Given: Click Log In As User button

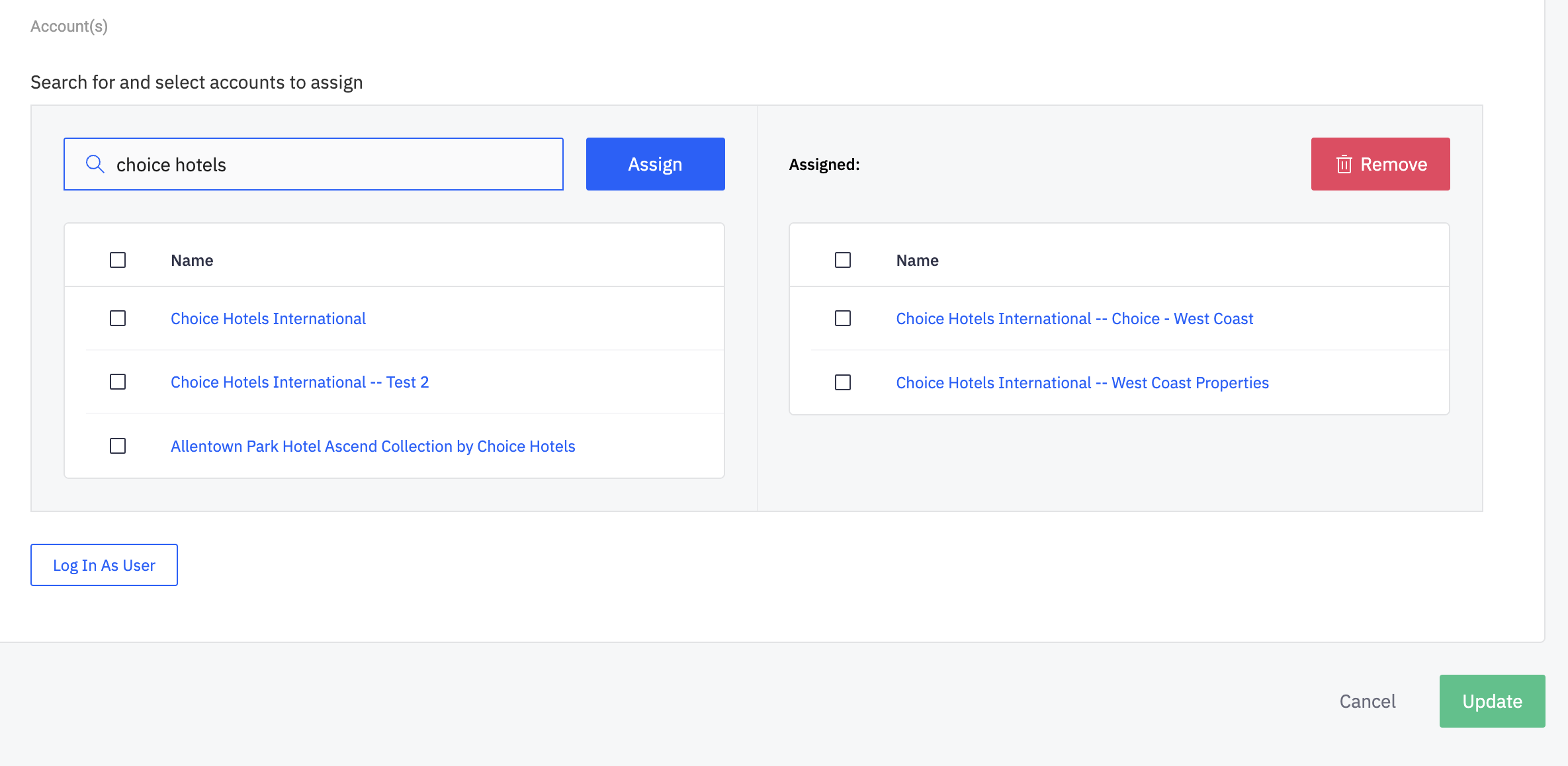Looking at the screenshot, I should click(104, 565).
